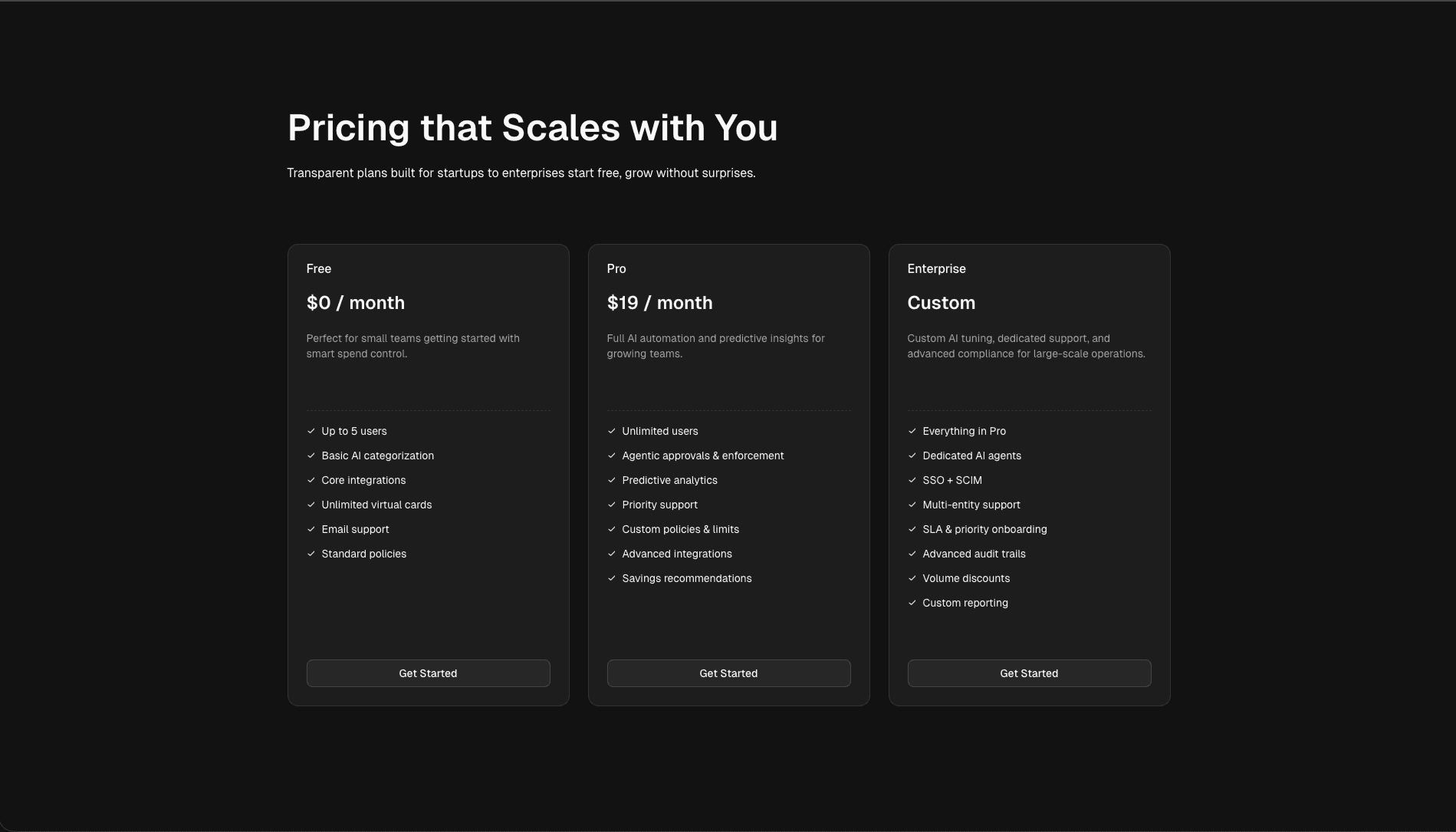Click the checkmark beside "Email support"
1456x832 pixels.
click(x=311, y=529)
